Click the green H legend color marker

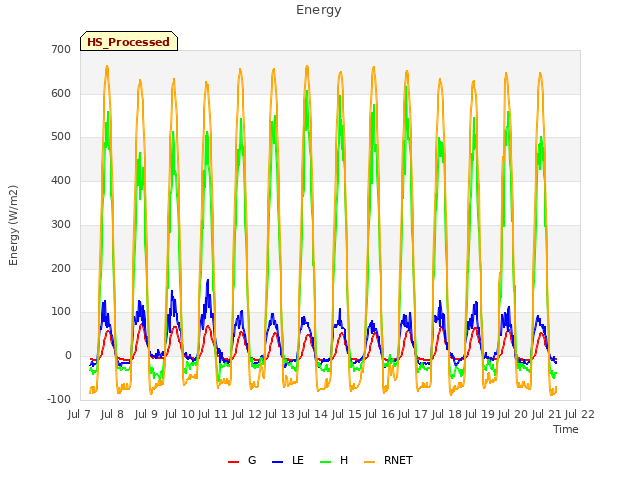(326, 462)
